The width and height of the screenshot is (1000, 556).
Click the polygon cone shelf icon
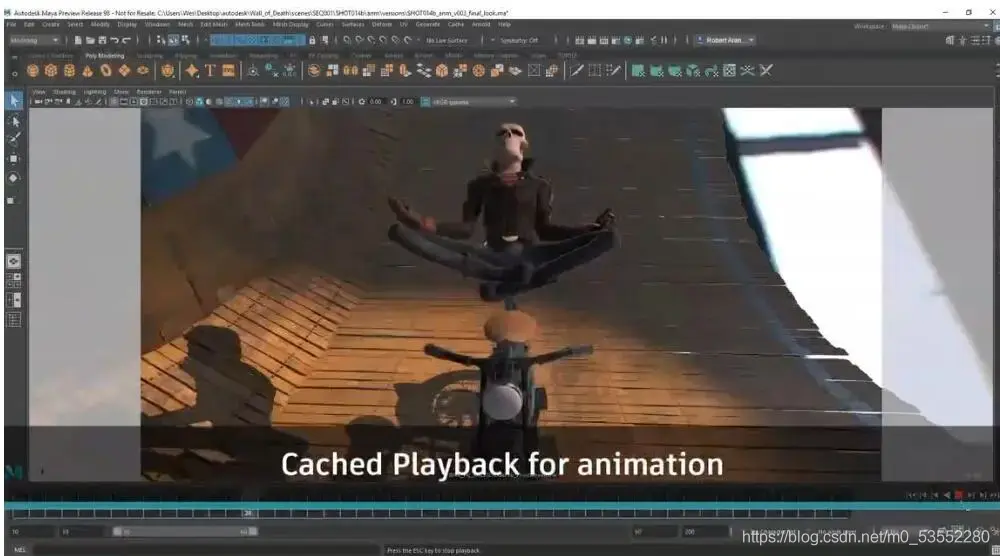(x=87, y=71)
